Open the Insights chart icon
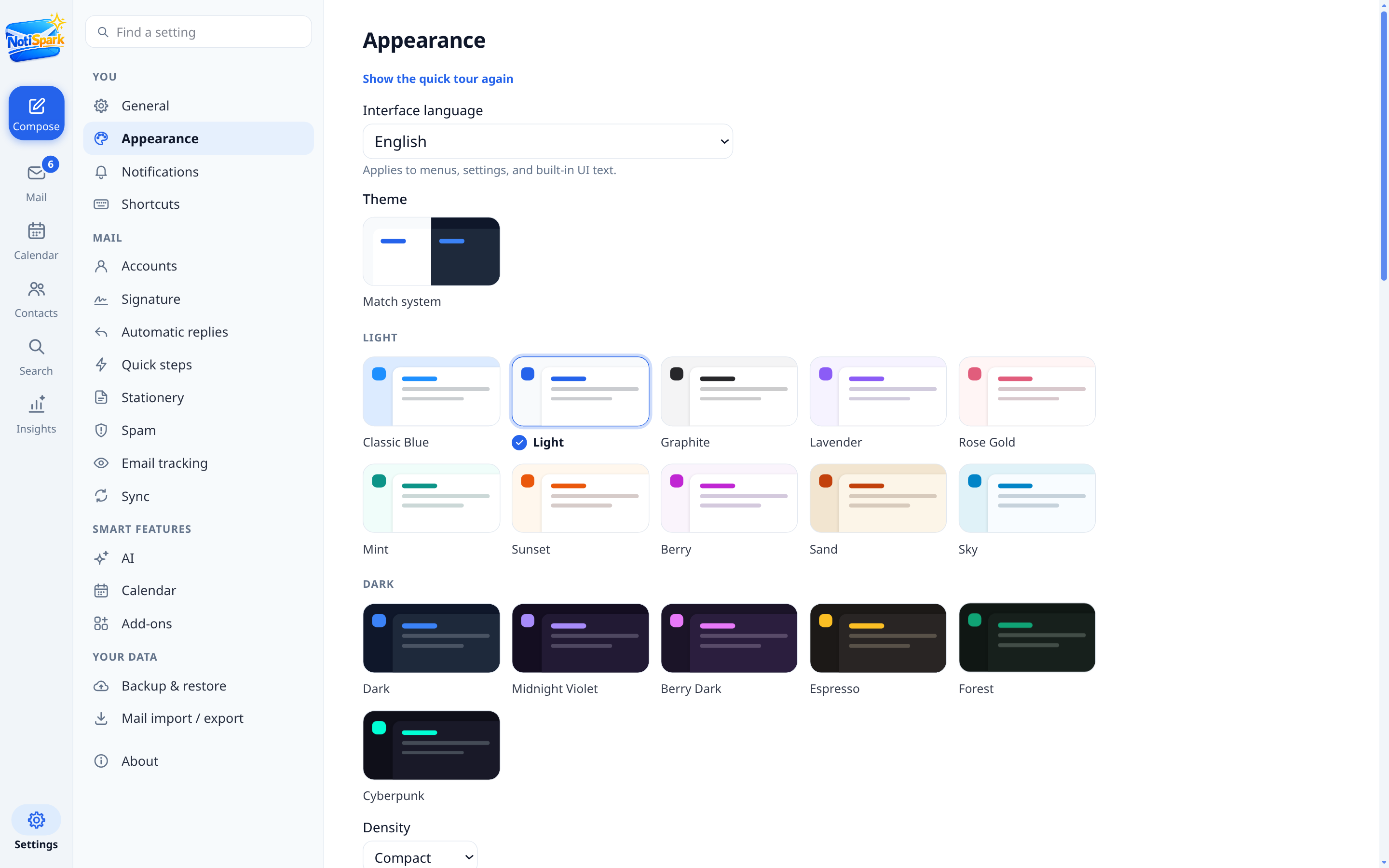 [x=36, y=405]
